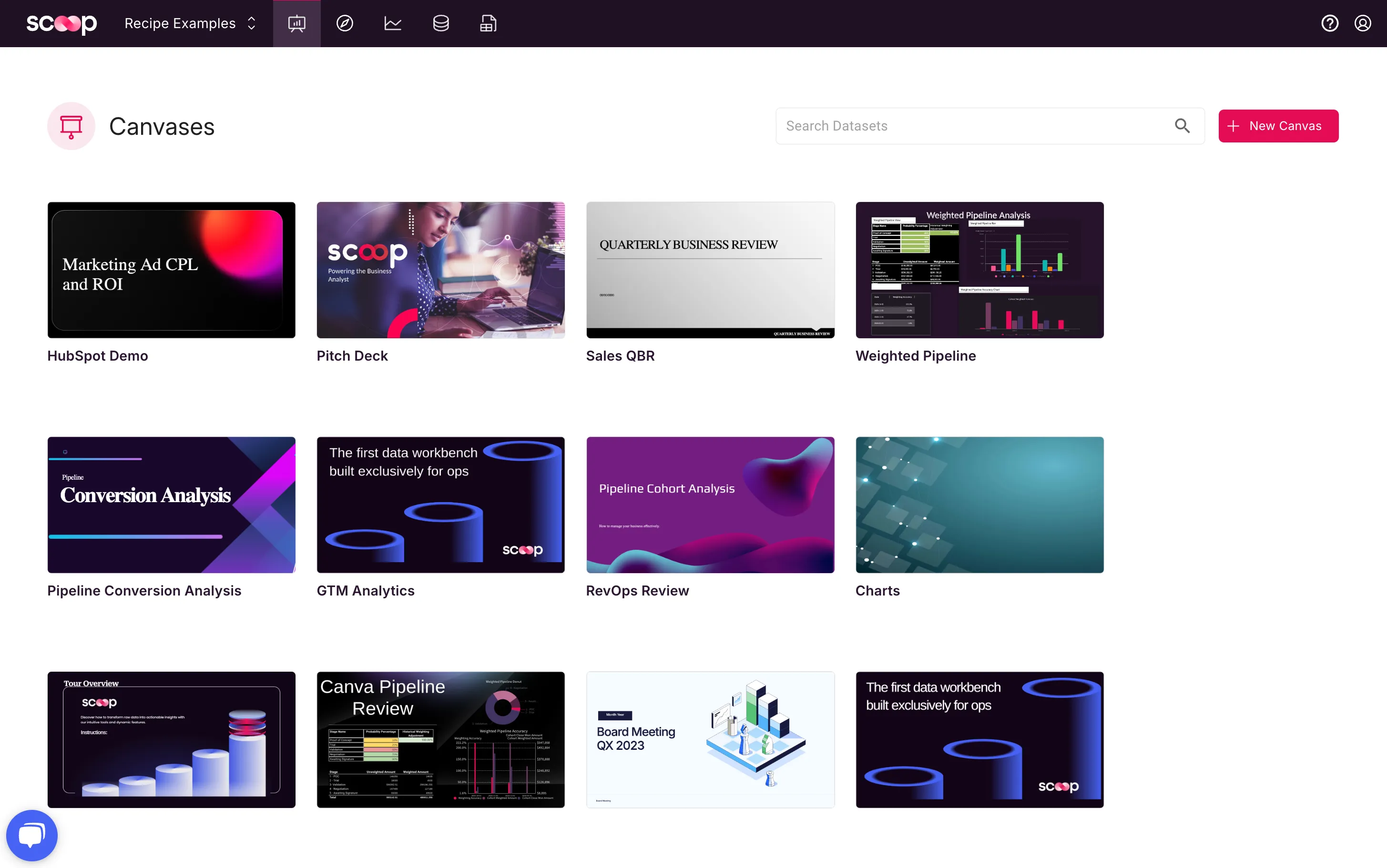This screenshot has width=1387, height=868.
Task: Open the Board Meeting QX 2023 canvas
Action: pos(710,739)
